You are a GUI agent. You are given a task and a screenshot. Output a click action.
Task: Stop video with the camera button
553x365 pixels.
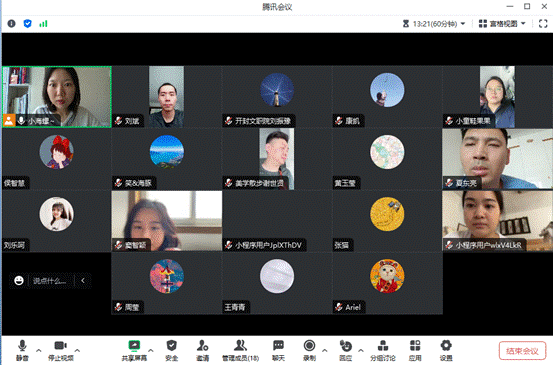(x=61, y=350)
